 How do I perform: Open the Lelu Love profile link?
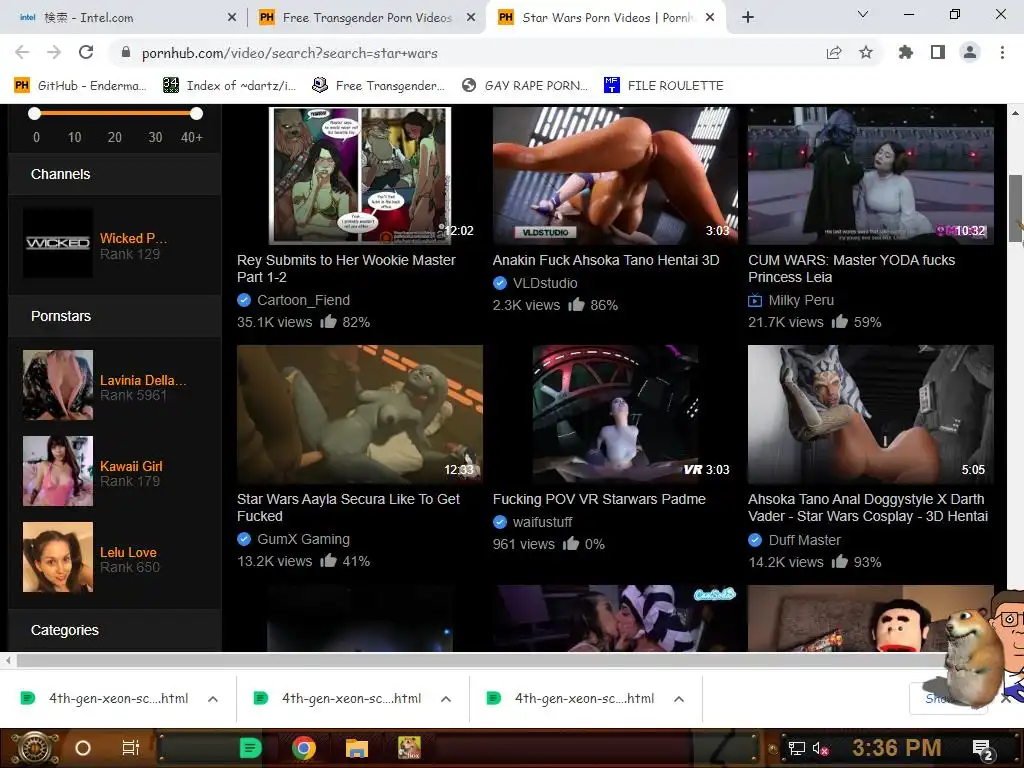click(128, 552)
